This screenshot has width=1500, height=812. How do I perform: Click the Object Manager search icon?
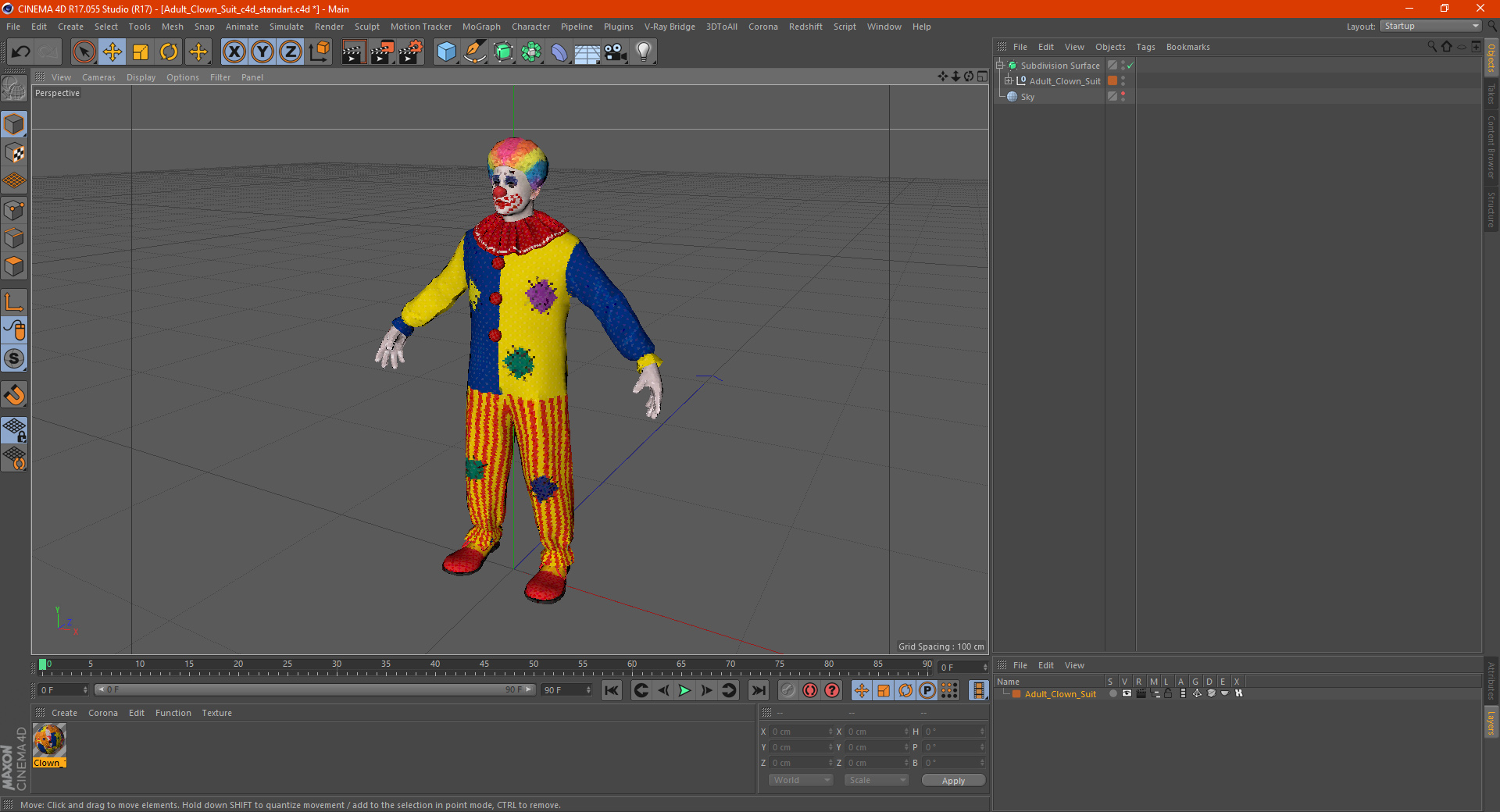tap(1431, 47)
